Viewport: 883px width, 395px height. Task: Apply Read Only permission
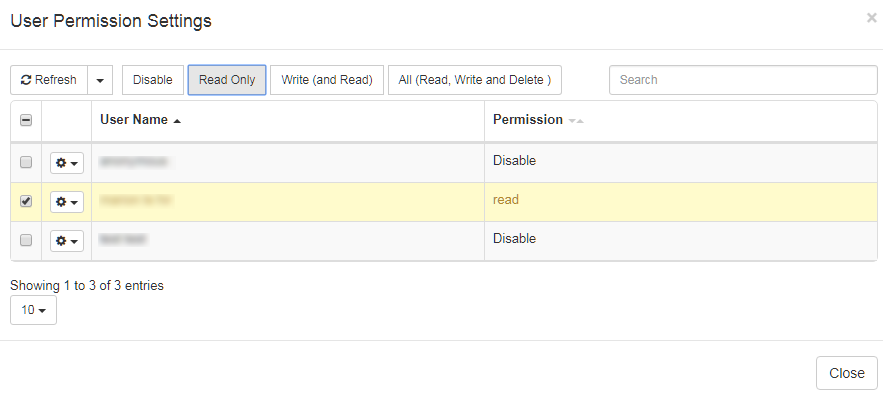[227, 80]
